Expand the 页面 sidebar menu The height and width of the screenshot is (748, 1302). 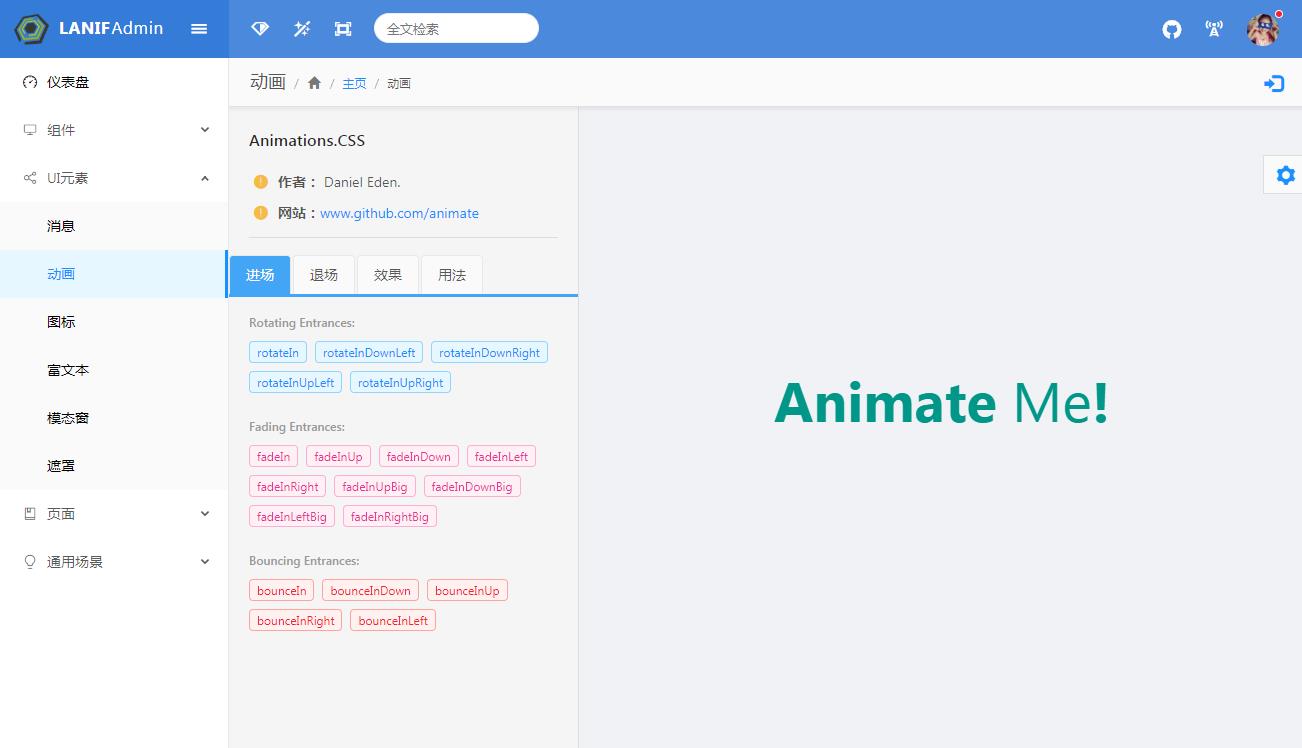(114, 514)
